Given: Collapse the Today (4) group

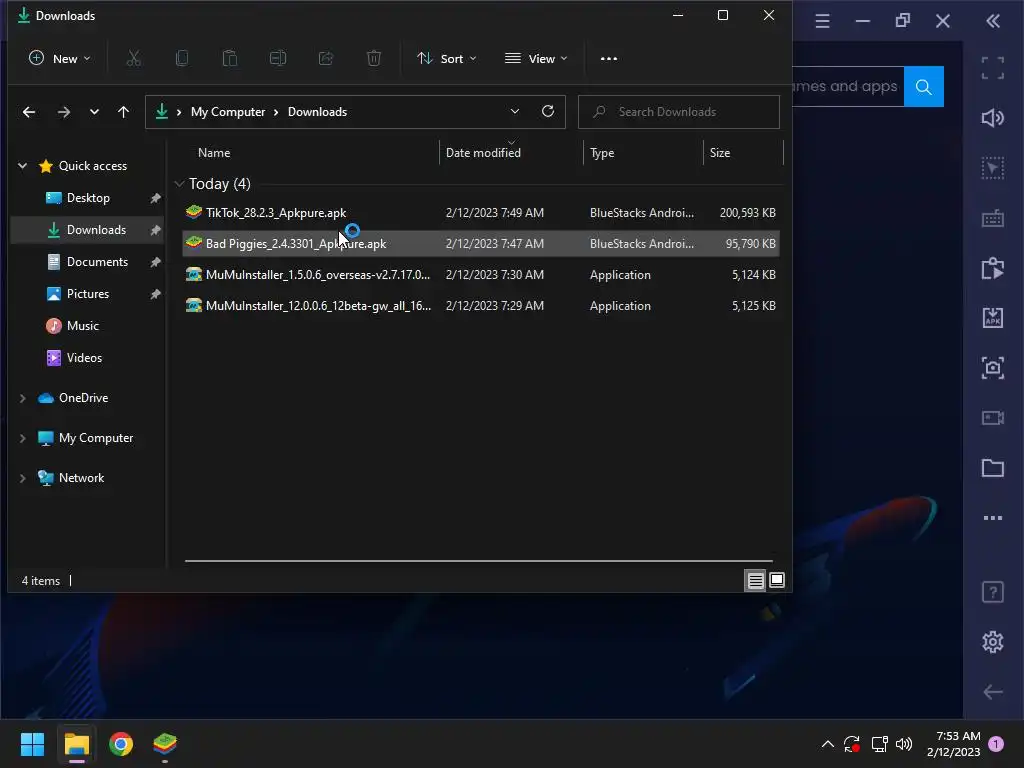Looking at the screenshot, I should (x=180, y=184).
